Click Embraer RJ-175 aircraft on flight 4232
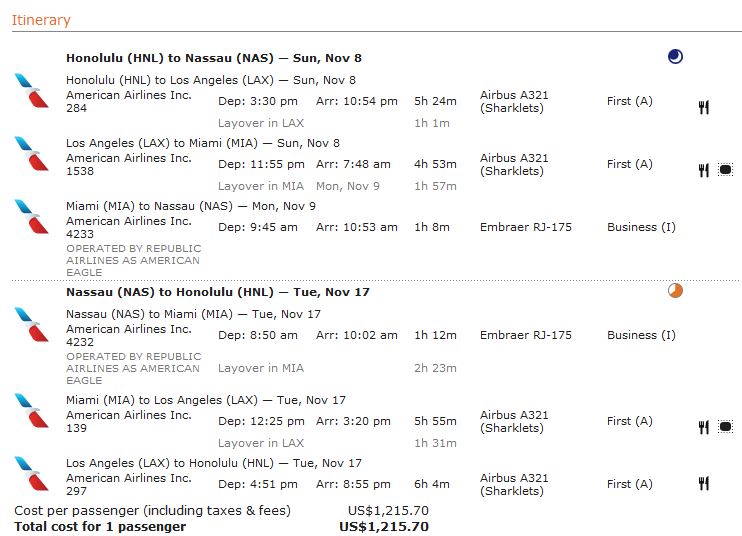Screen dimensions: 742x536 [x=526, y=335]
